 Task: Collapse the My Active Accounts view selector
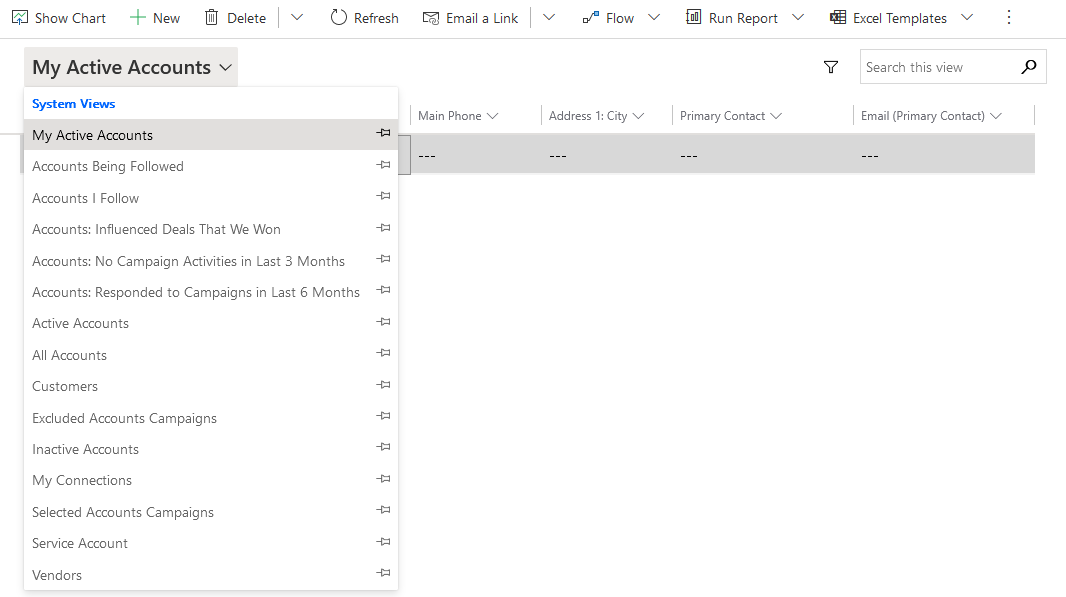(x=222, y=66)
